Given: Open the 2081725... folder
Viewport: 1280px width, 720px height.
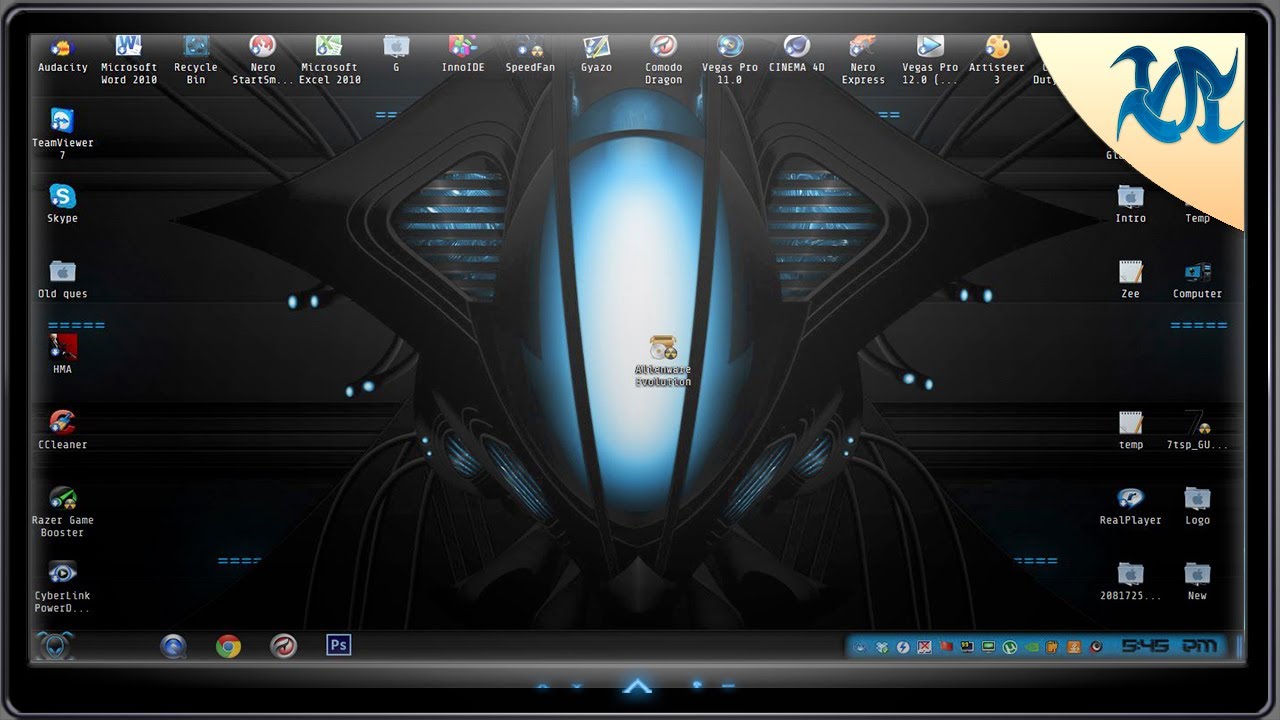Looking at the screenshot, I should pos(1131,581).
